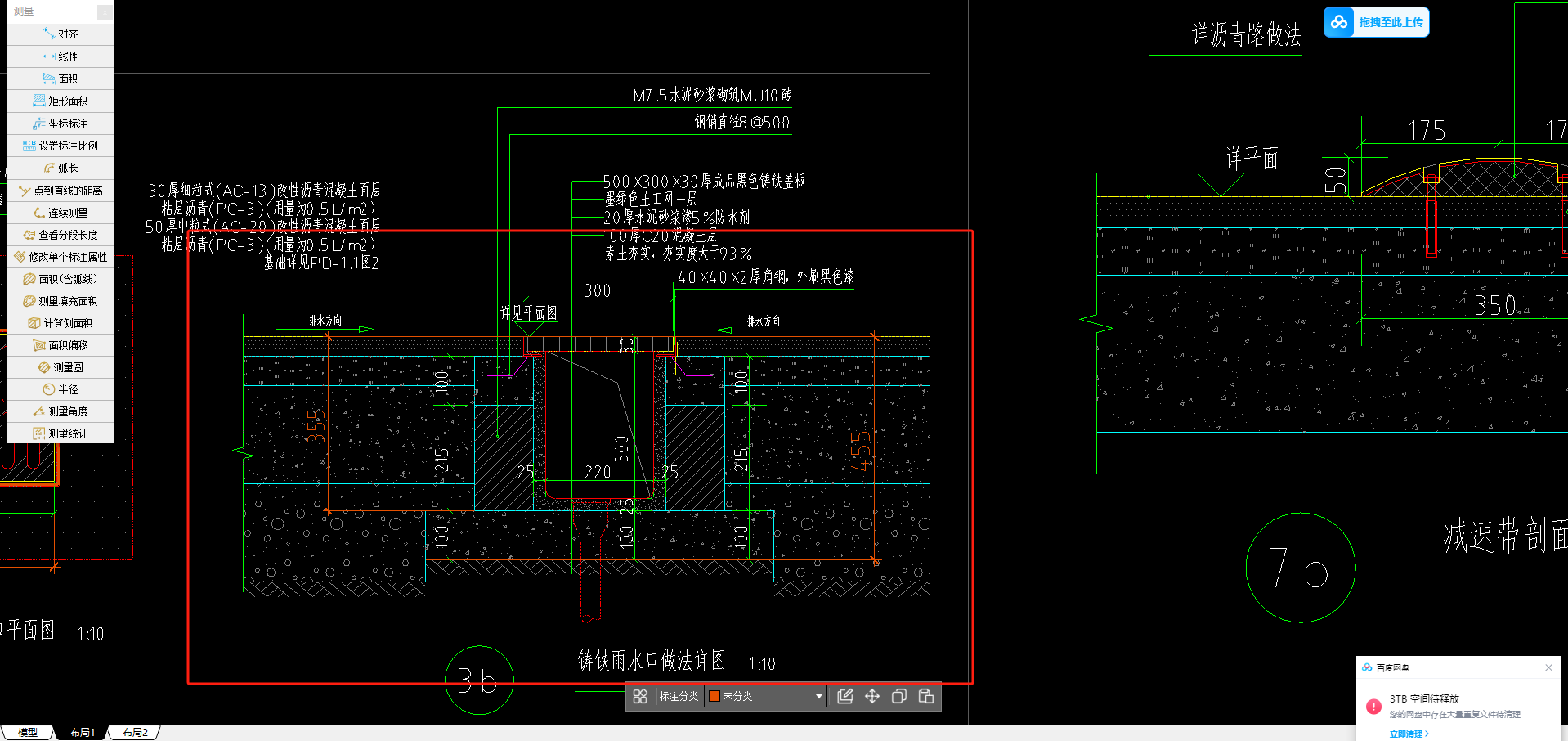The width and height of the screenshot is (1568, 741).
Task: Open the 未分类 annotation category dropdown
Action: pos(765,696)
